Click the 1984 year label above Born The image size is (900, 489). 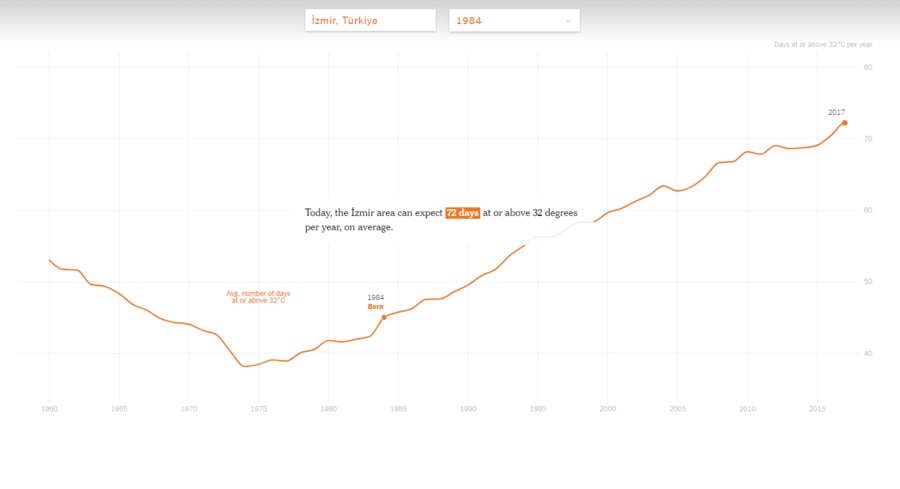click(x=375, y=297)
